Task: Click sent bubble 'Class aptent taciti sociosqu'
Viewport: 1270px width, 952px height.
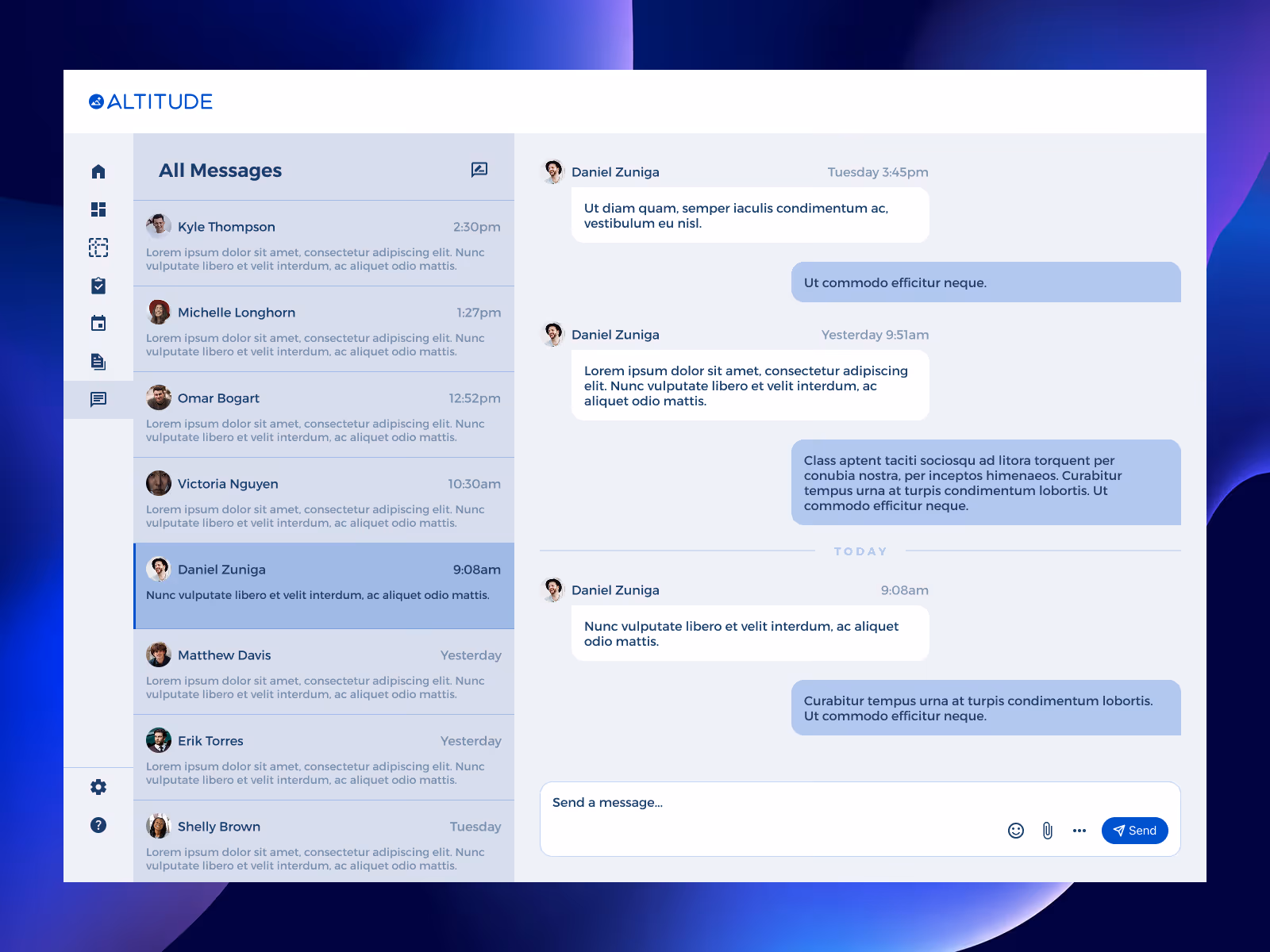Action: 986,482
